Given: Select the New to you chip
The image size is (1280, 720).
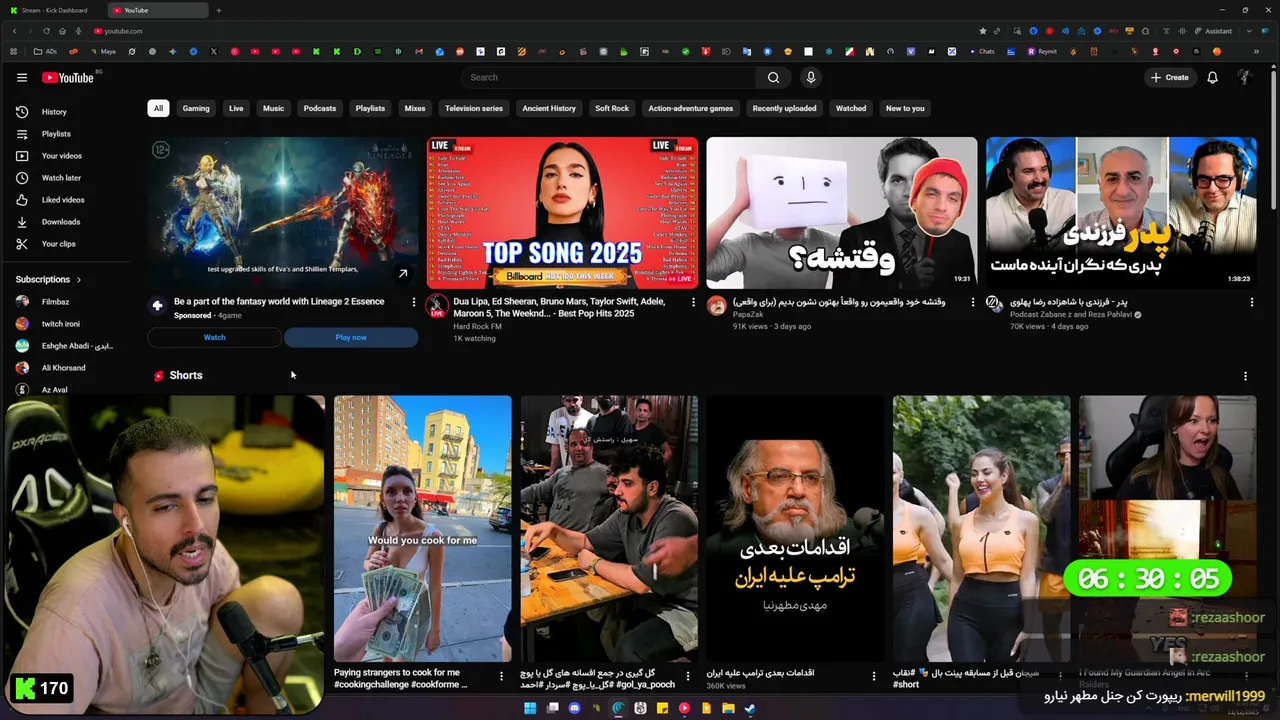Looking at the screenshot, I should 905,108.
